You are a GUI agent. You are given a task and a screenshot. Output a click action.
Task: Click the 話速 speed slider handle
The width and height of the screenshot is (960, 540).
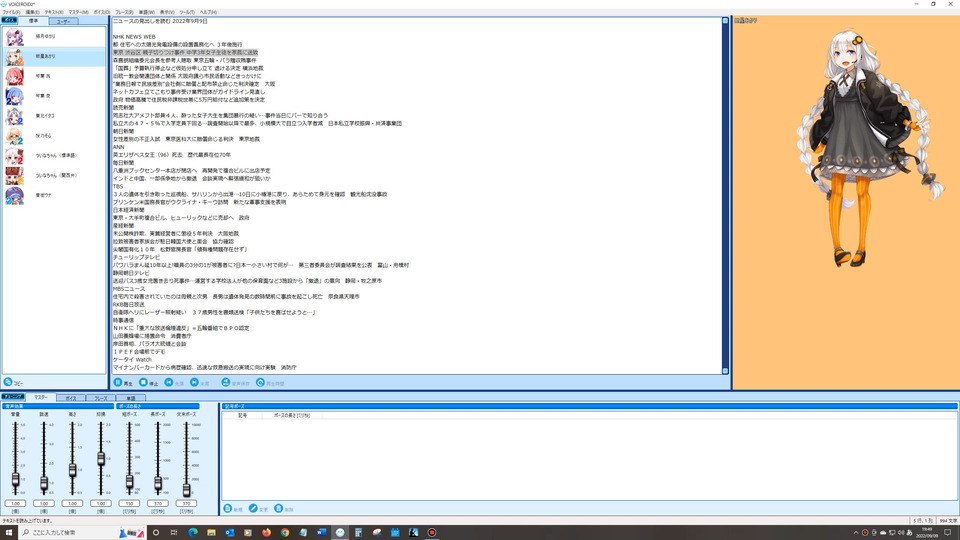[44, 483]
